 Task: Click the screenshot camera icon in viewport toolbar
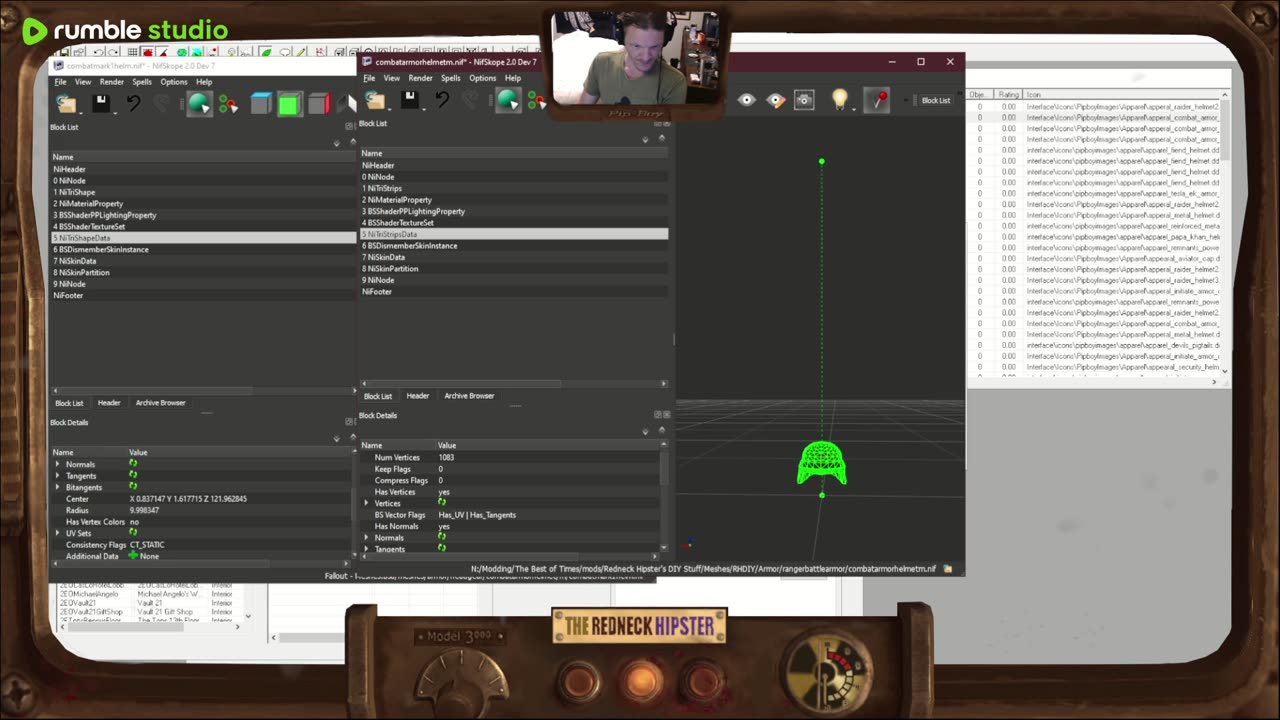coord(804,100)
